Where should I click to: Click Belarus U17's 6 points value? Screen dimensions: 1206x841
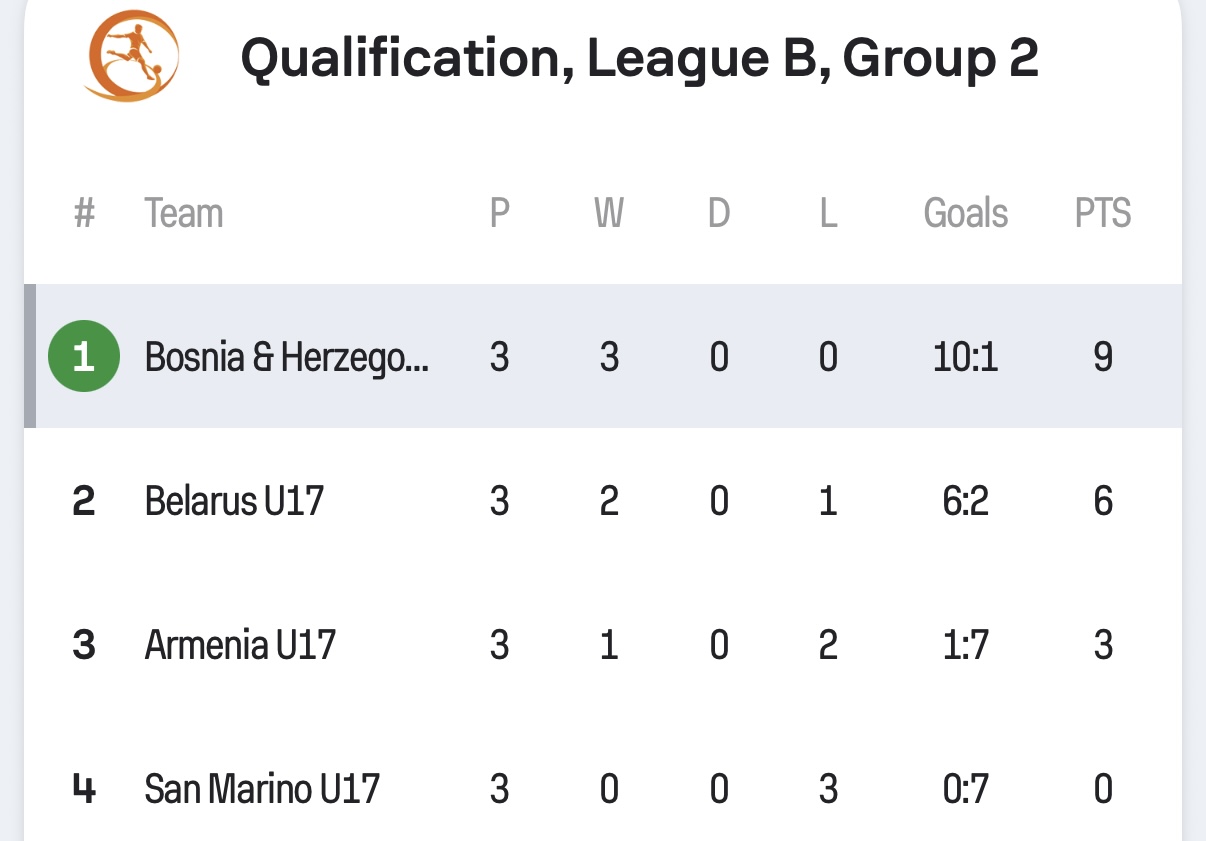tap(1103, 501)
